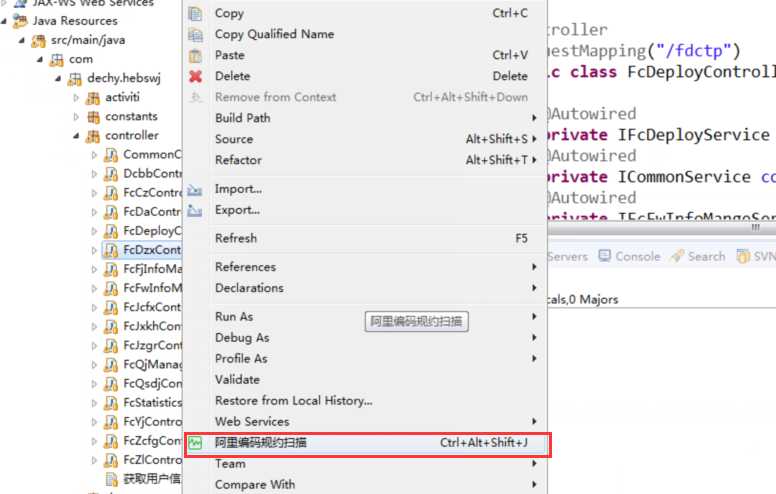Open the Debug As submenu

[366, 338]
